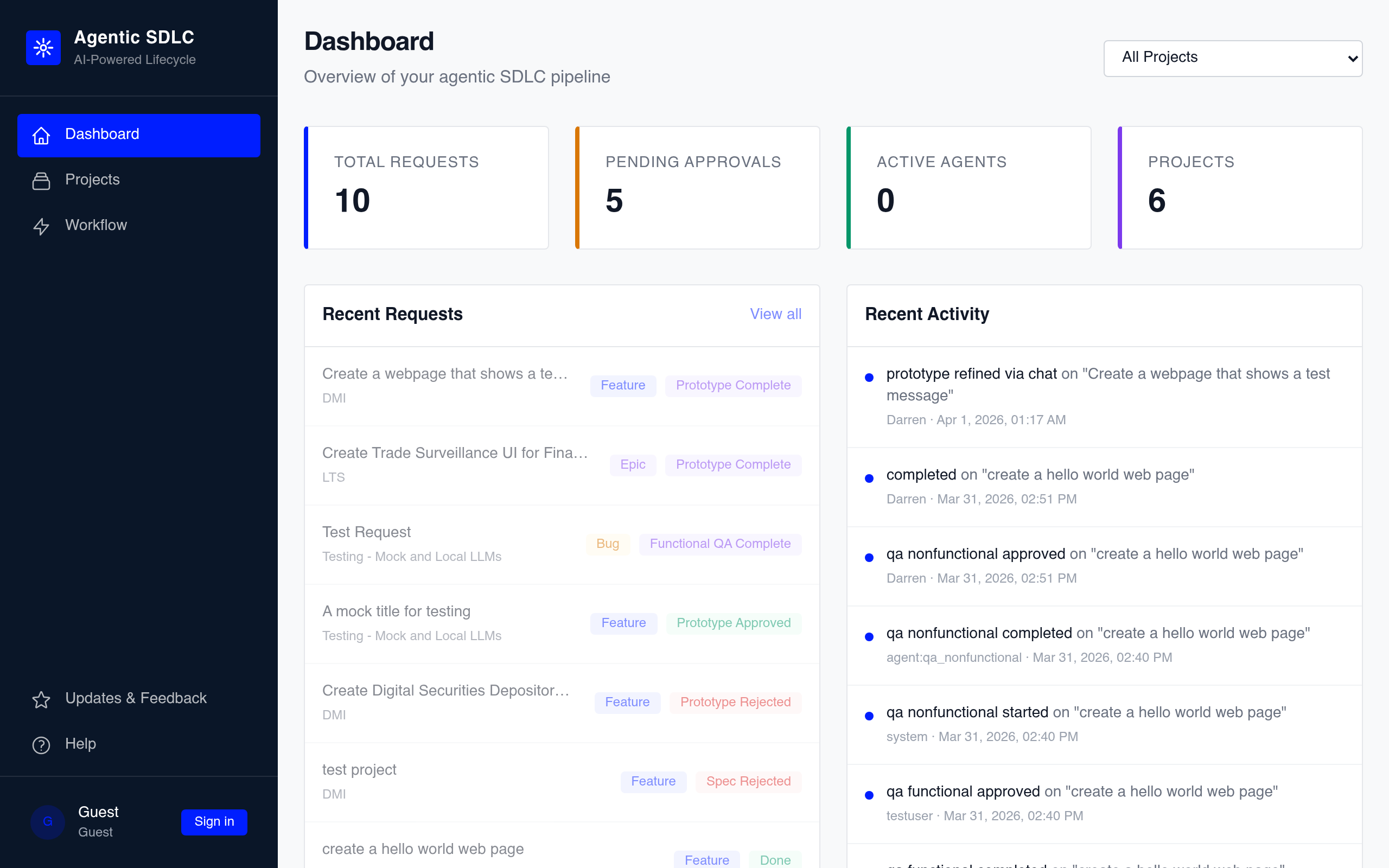Open A mock title for testing request
Screen dimensions: 1389x868
point(396,611)
